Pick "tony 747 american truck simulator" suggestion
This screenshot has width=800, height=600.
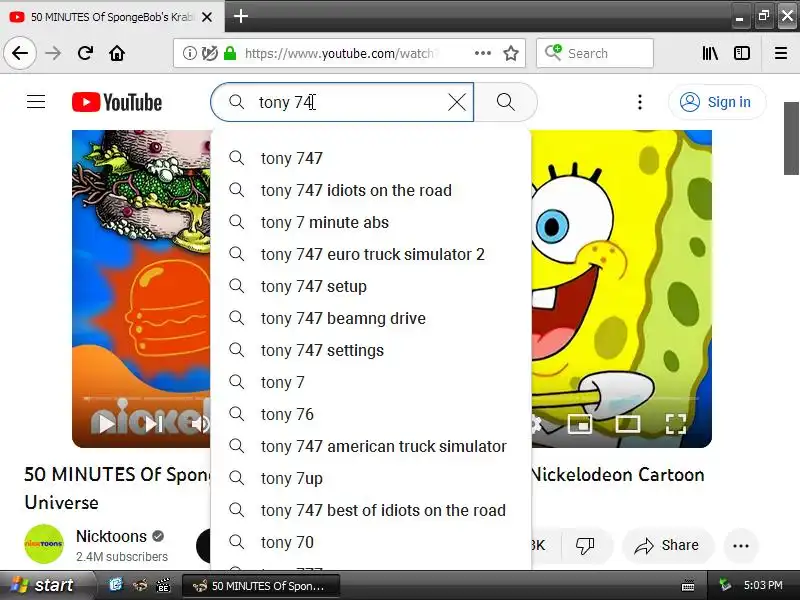pyautogui.click(x=371, y=446)
